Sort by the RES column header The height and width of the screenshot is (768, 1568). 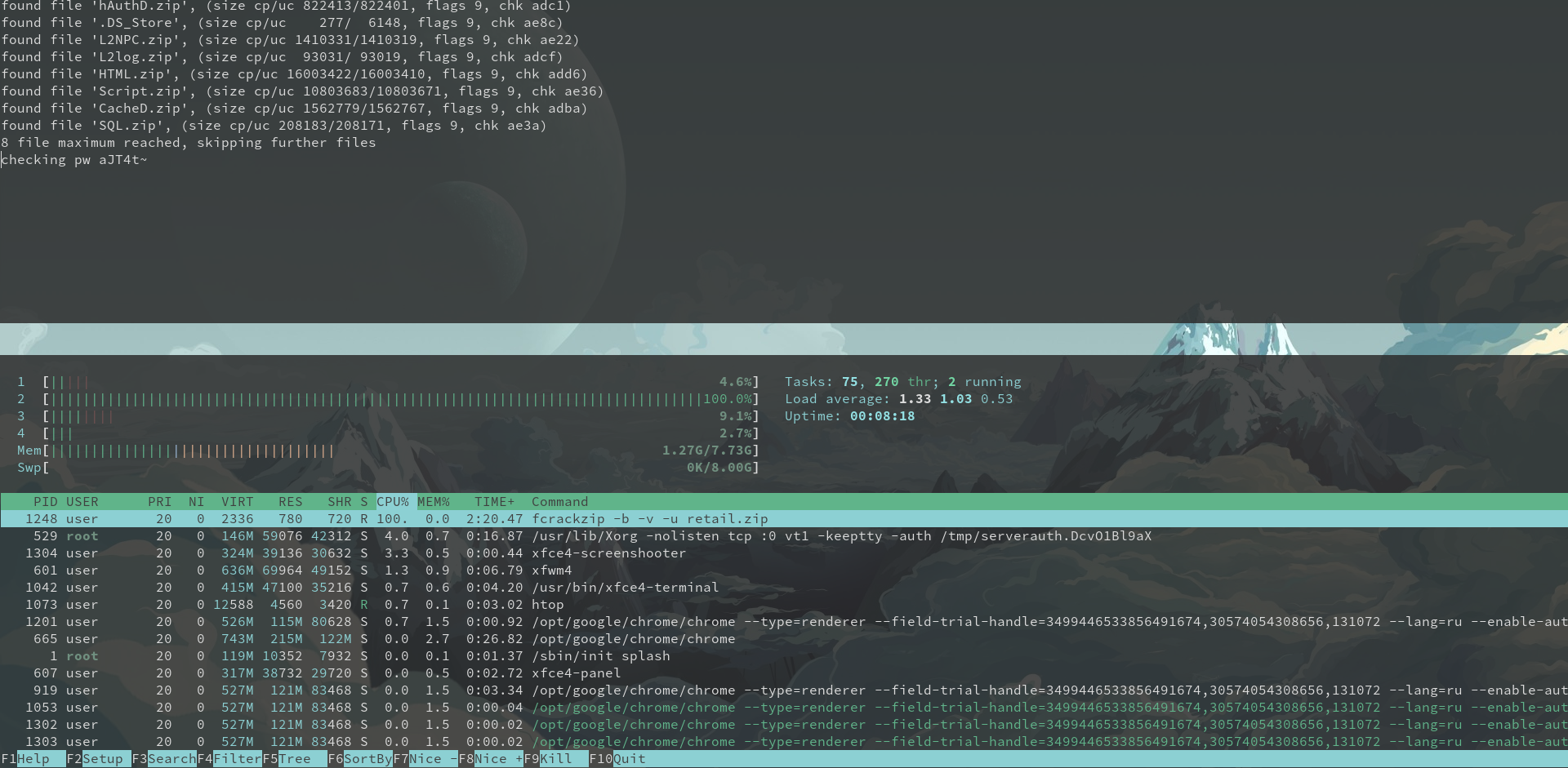point(291,502)
